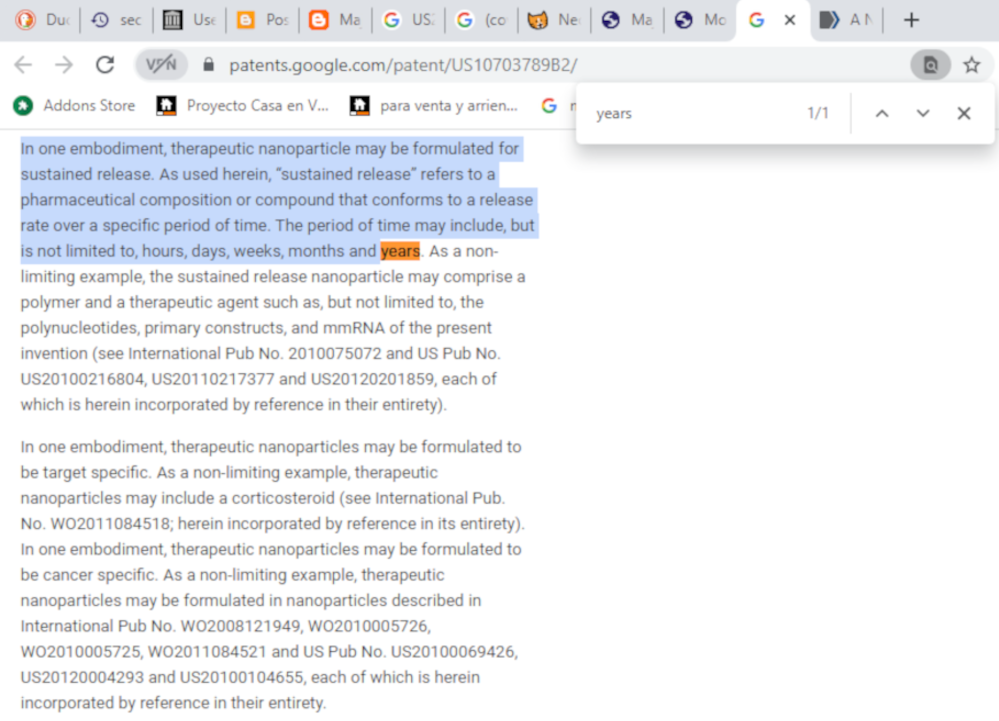Click the forward navigation arrow
Viewport: 999px width, 721px height.
pos(64,65)
